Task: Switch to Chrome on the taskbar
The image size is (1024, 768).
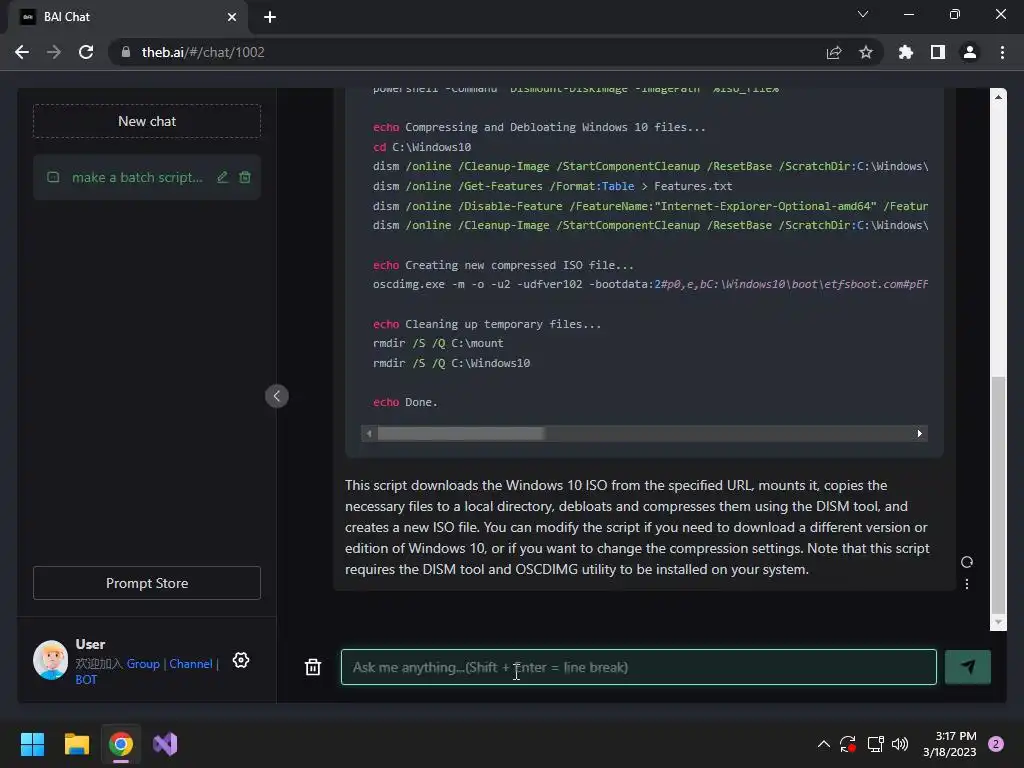Action: click(x=121, y=744)
